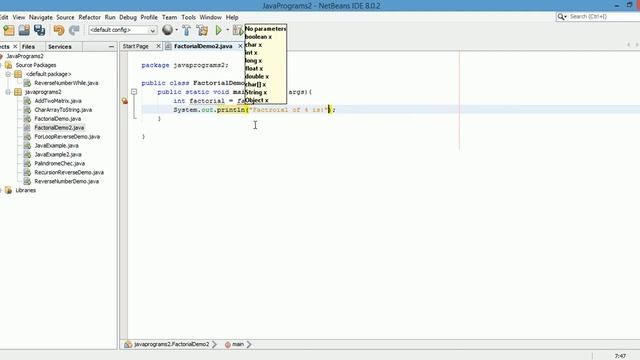
Task: Open the Refactor menu
Action: tap(89, 18)
